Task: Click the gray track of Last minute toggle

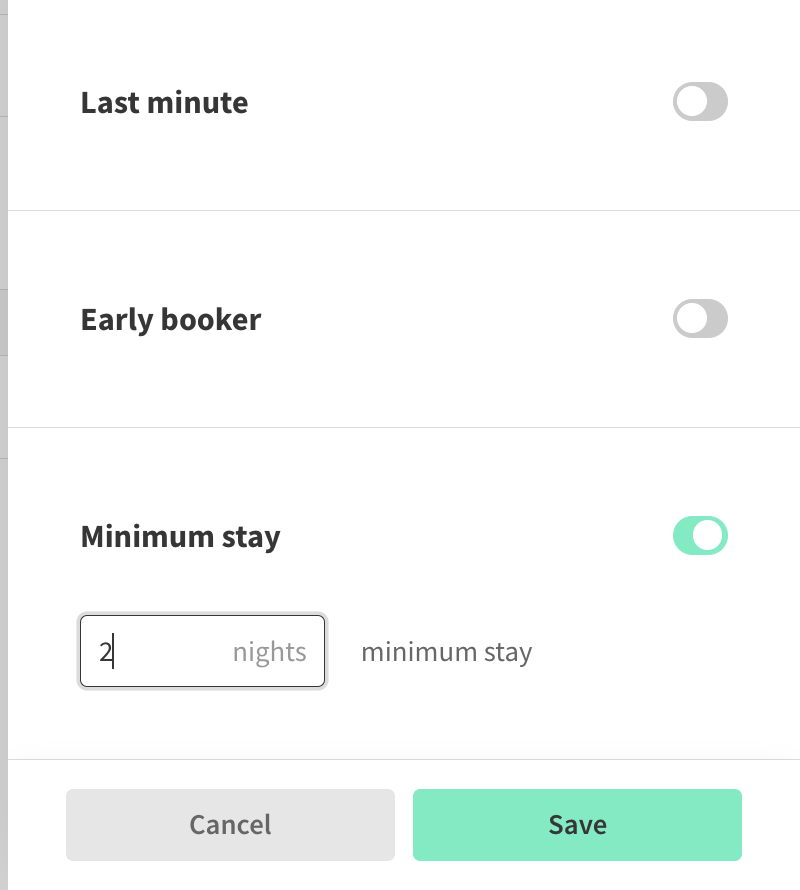Action: point(716,102)
